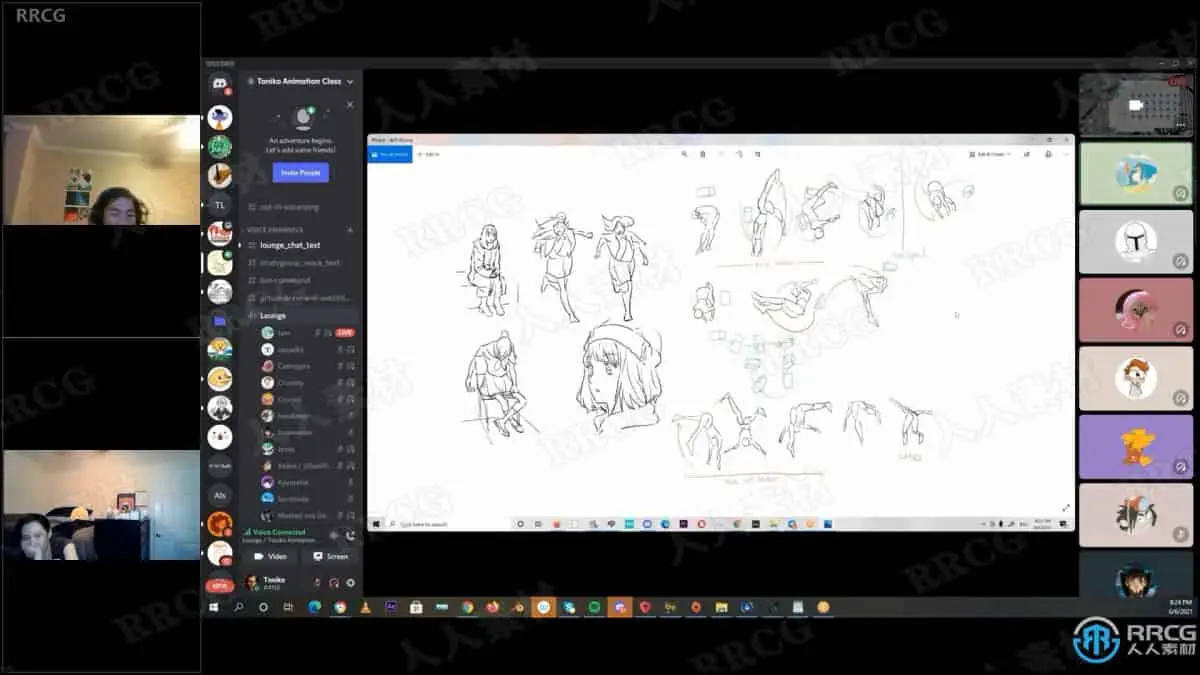
Task: Open After Effects icon on host taskbar
Action: pyautogui.click(x=390, y=607)
